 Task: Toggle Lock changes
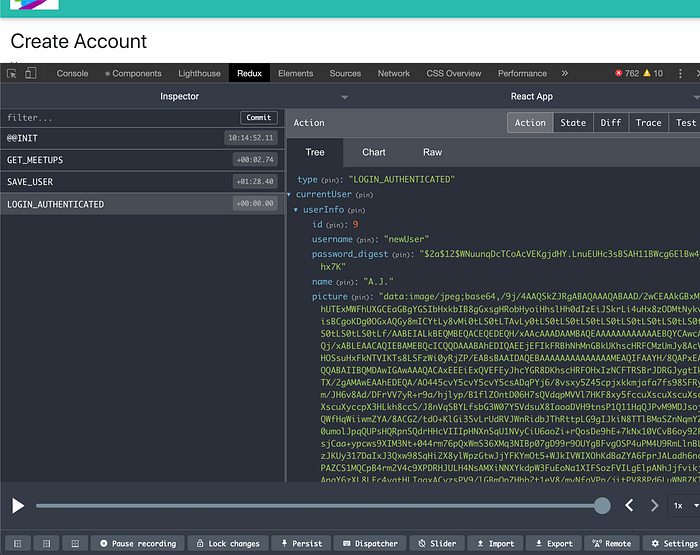pyautogui.click(x=228, y=543)
